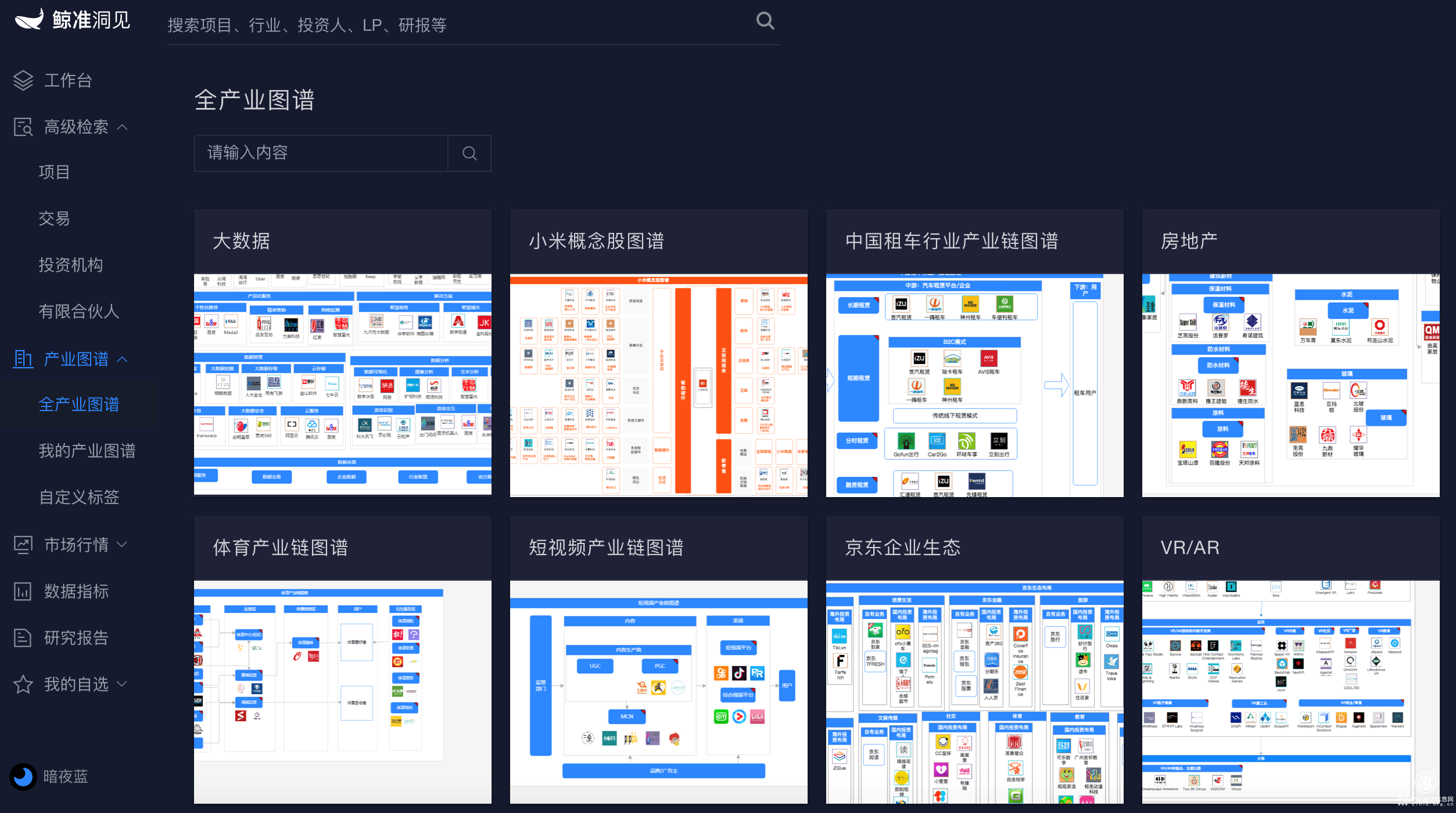The image size is (1456, 813).
Task: Click the top search magnifier icon
Action: (765, 21)
